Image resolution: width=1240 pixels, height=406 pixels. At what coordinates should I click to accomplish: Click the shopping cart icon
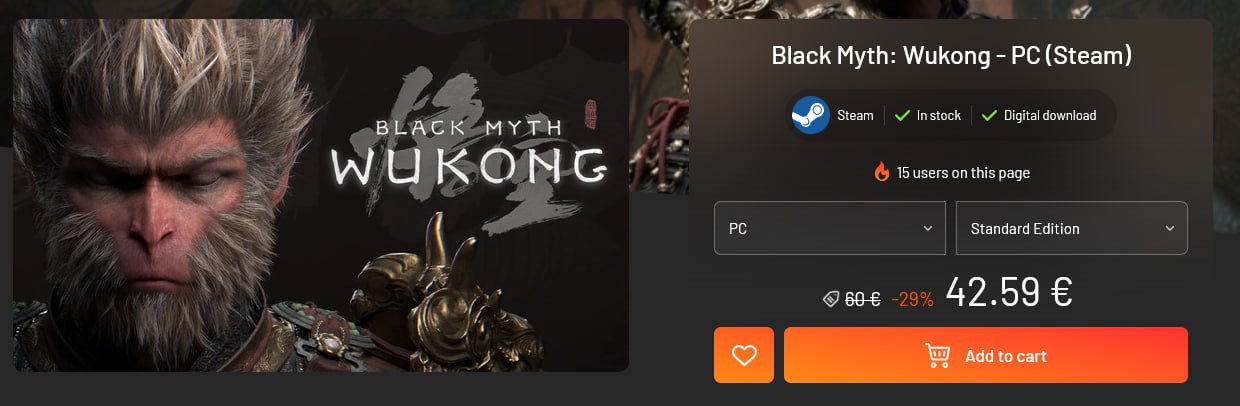pyautogui.click(x=937, y=355)
